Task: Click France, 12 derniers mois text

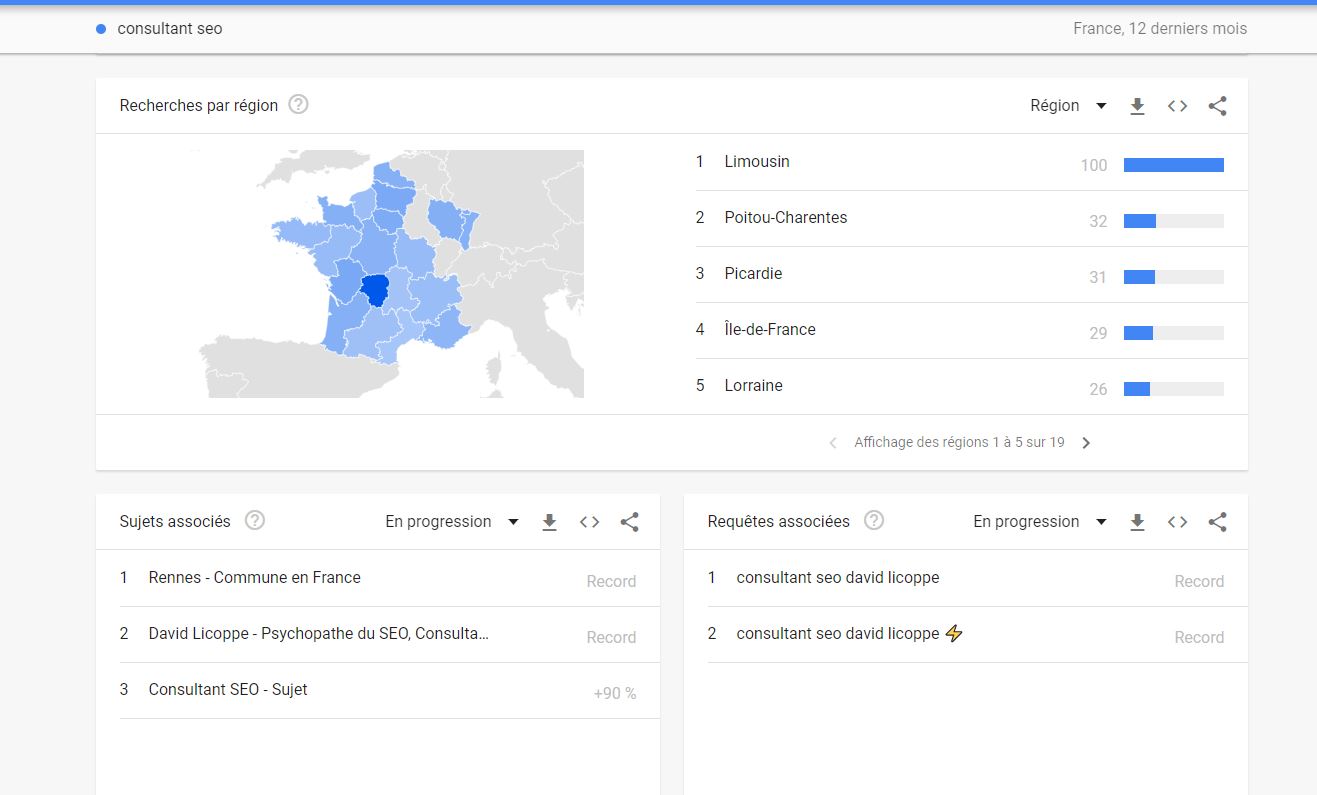Action: (1160, 29)
